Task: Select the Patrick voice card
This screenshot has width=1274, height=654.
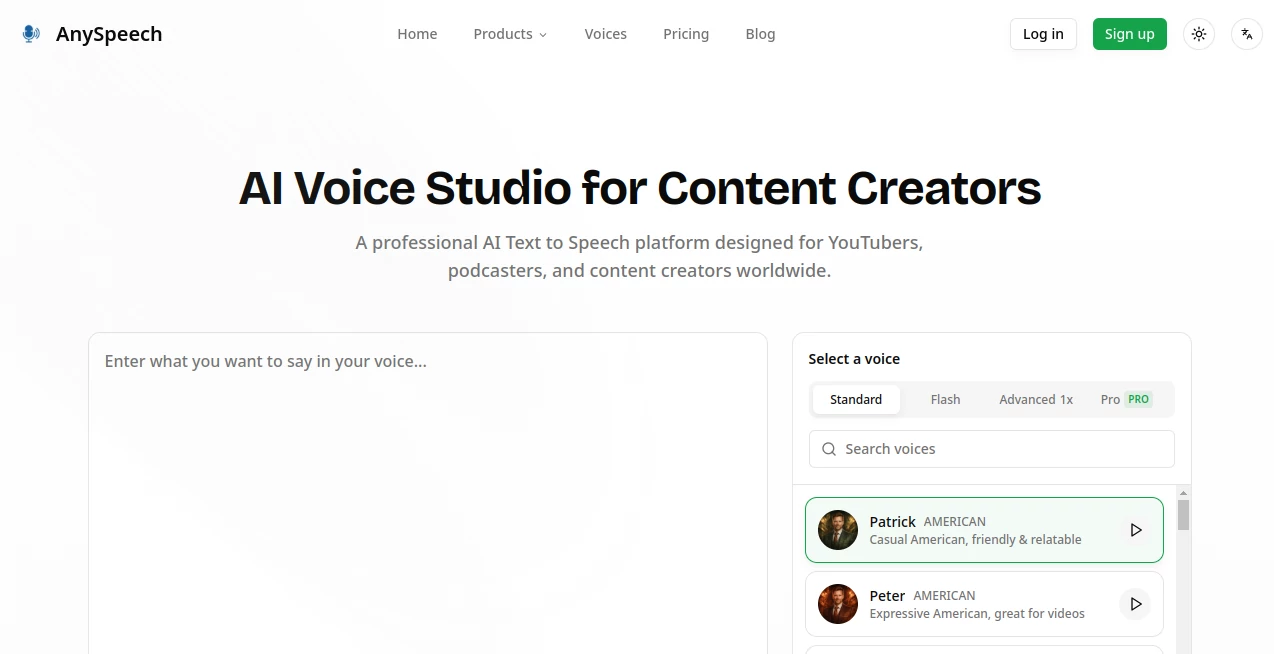Action: pyautogui.click(x=984, y=530)
